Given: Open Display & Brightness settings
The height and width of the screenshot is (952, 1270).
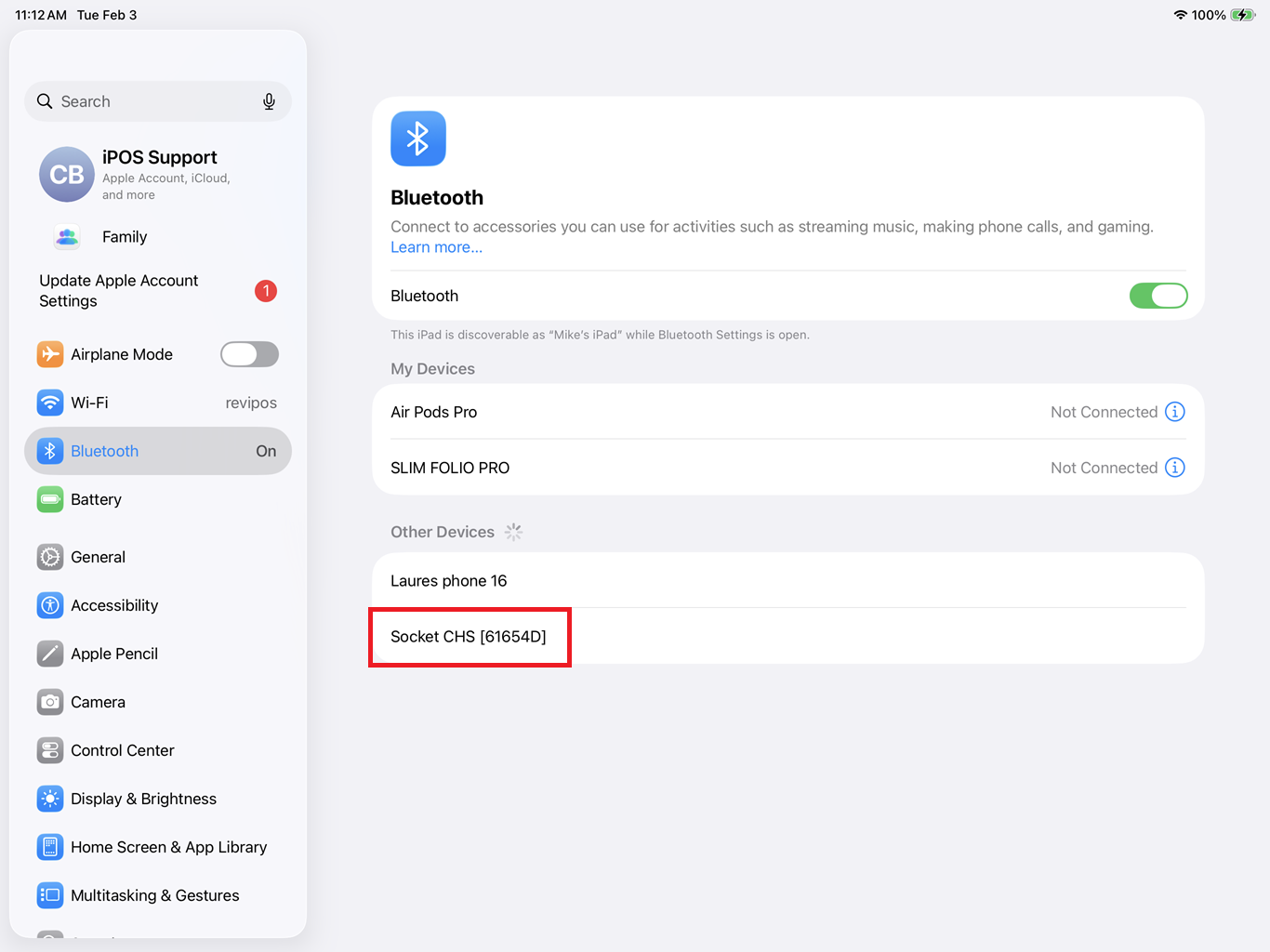Looking at the screenshot, I should pyautogui.click(x=158, y=799).
